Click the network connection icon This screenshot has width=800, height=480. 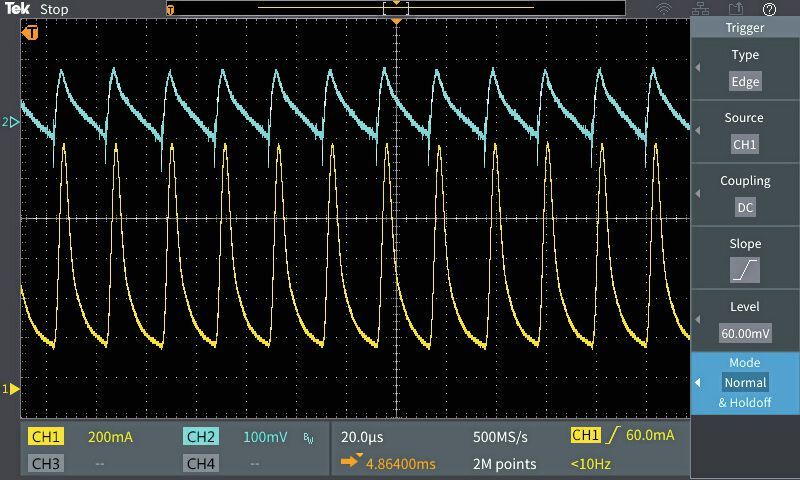tap(700, 9)
